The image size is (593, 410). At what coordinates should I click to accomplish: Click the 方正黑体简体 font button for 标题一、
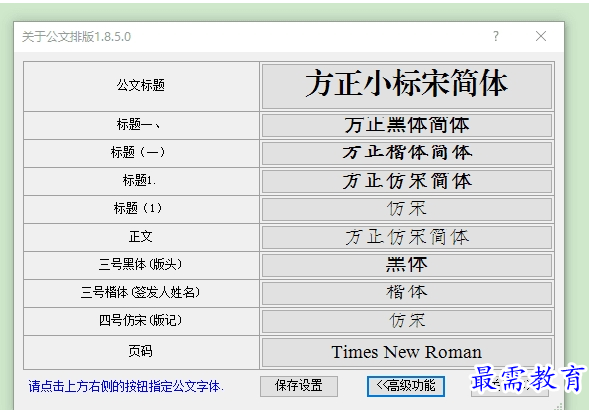(407, 125)
